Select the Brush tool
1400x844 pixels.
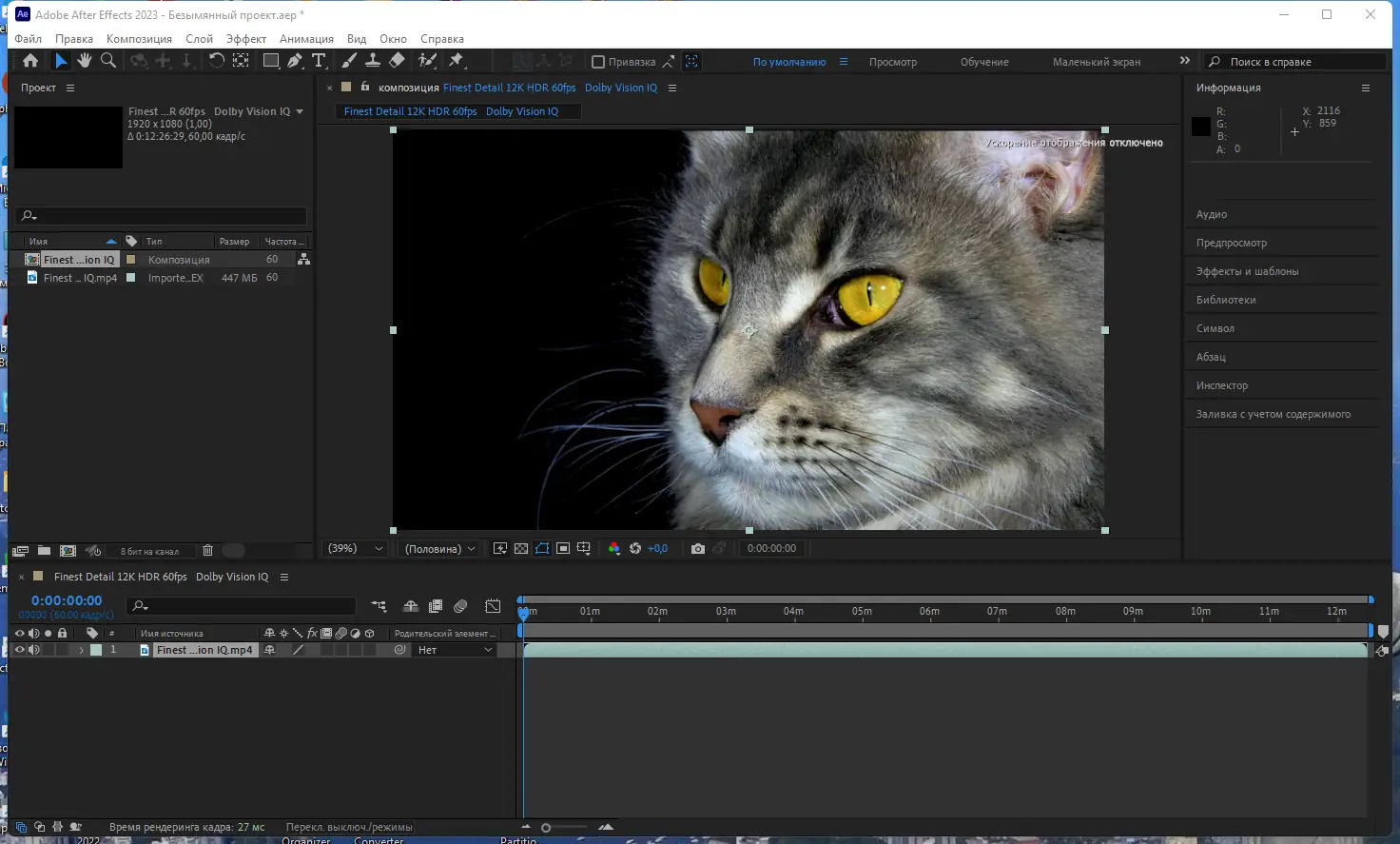pyautogui.click(x=349, y=61)
